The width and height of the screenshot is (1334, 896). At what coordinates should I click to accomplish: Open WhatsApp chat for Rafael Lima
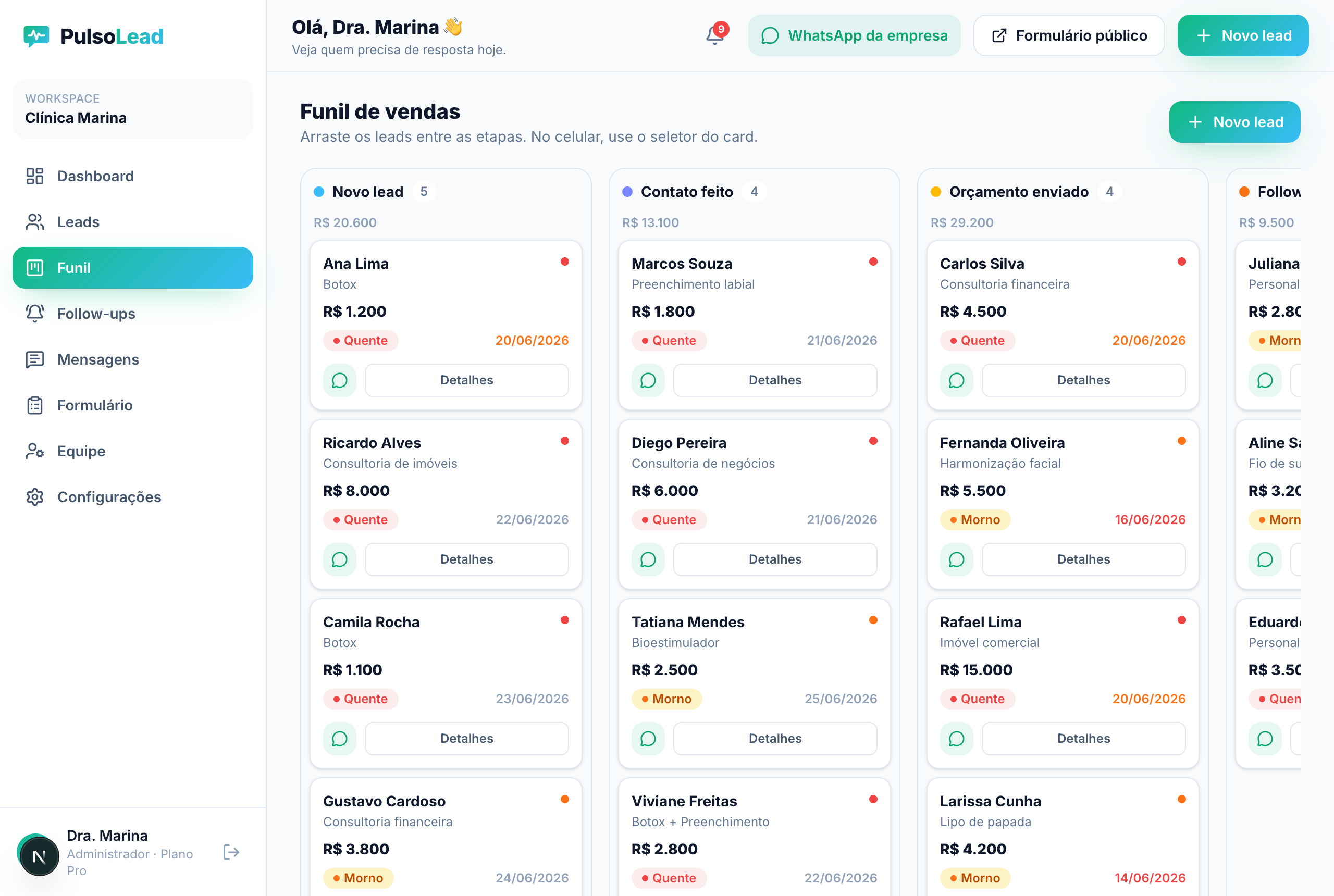coord(957,739)
